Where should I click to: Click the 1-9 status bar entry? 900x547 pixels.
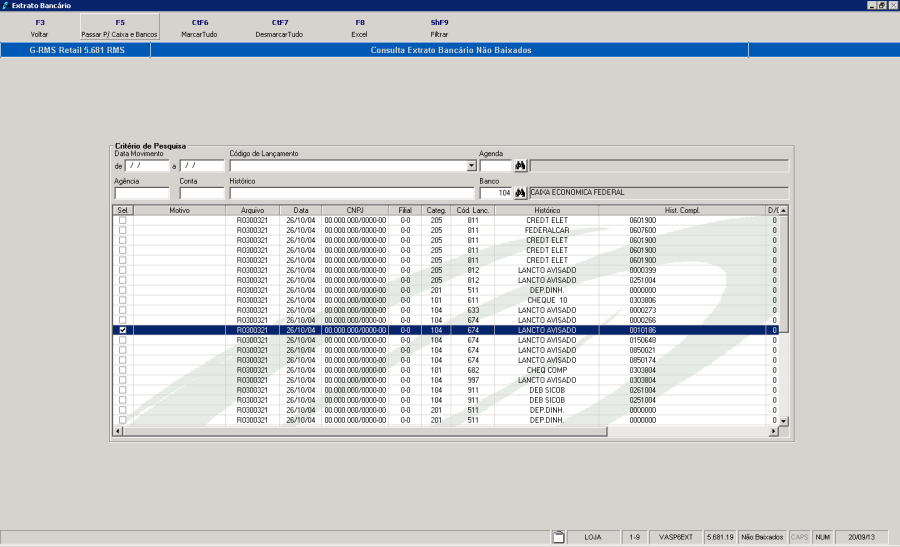[634, 537]
